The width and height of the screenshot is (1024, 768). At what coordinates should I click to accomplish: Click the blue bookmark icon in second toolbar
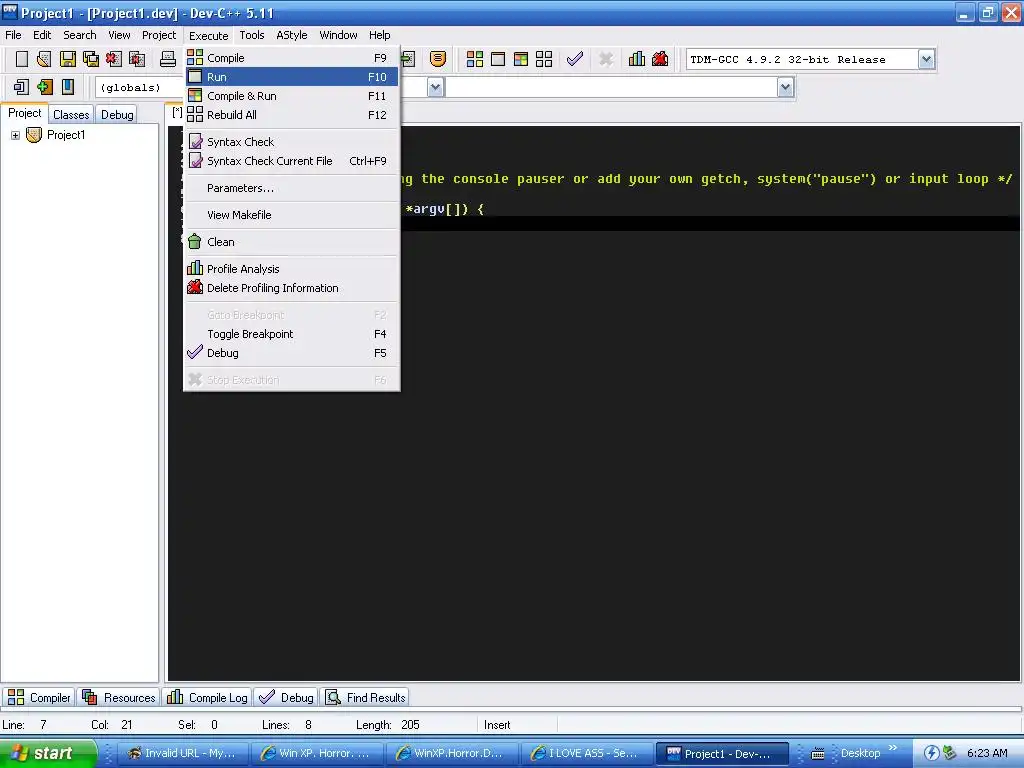68,87
